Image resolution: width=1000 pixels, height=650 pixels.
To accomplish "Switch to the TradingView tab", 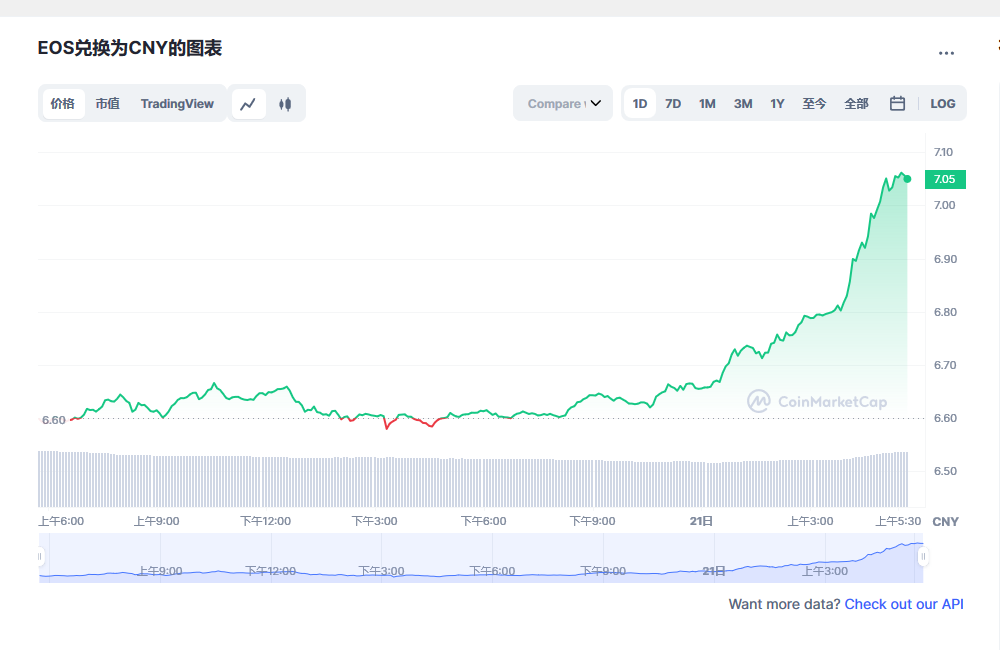I will [x=177, y=103].
